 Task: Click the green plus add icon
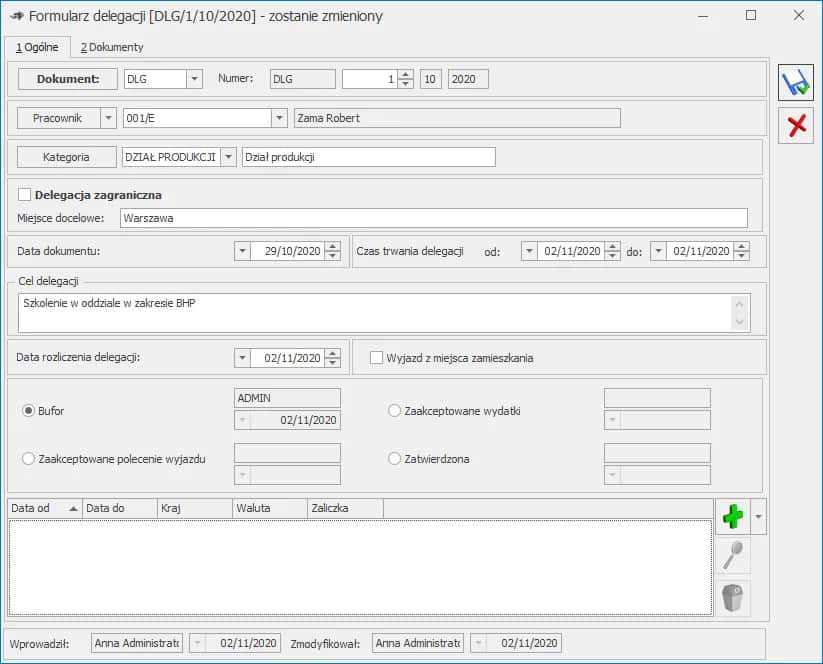tap(732, 516)
